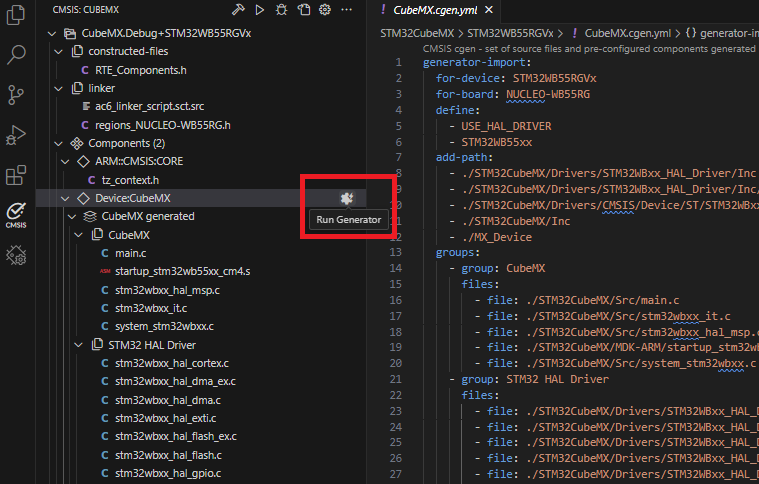This screenshot has width=759, height=484.
Task: Click the Build (hammer) icon in CMSIS header
Action: tap(237, 9)
